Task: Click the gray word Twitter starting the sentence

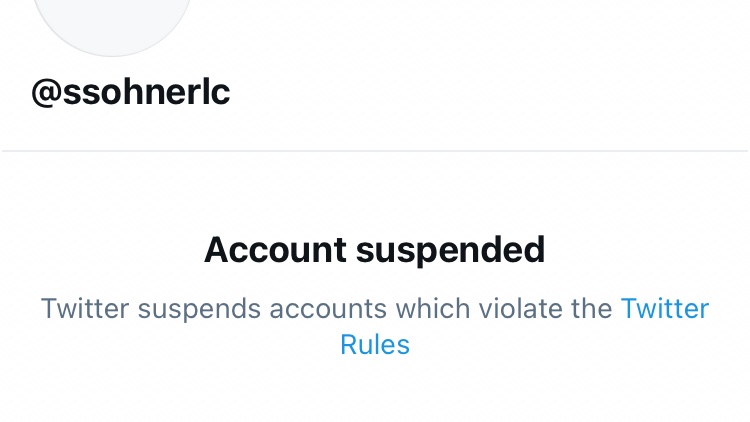Action: coord(85,309)
